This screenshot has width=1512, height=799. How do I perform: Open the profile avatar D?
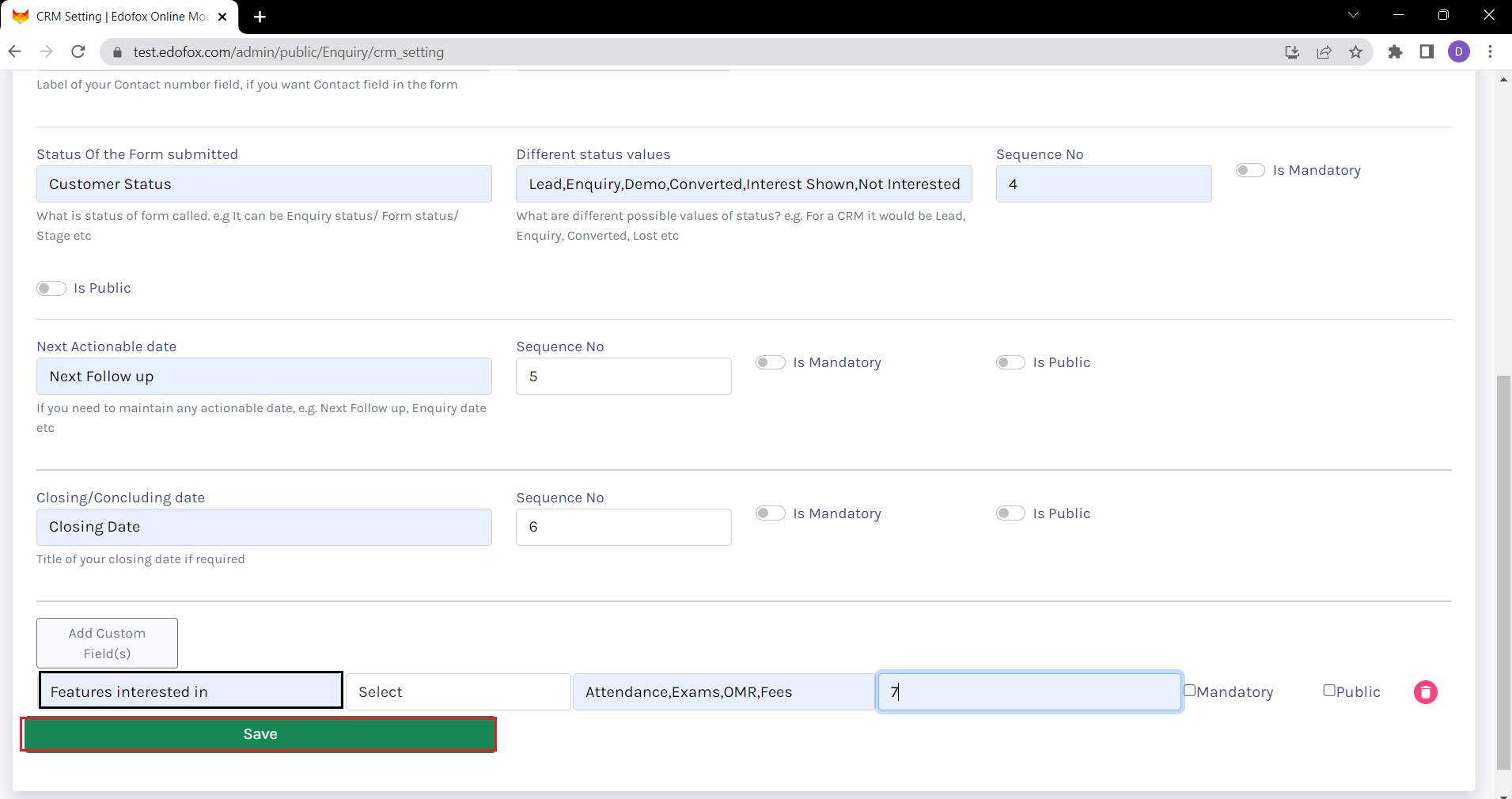point(1458,52)
